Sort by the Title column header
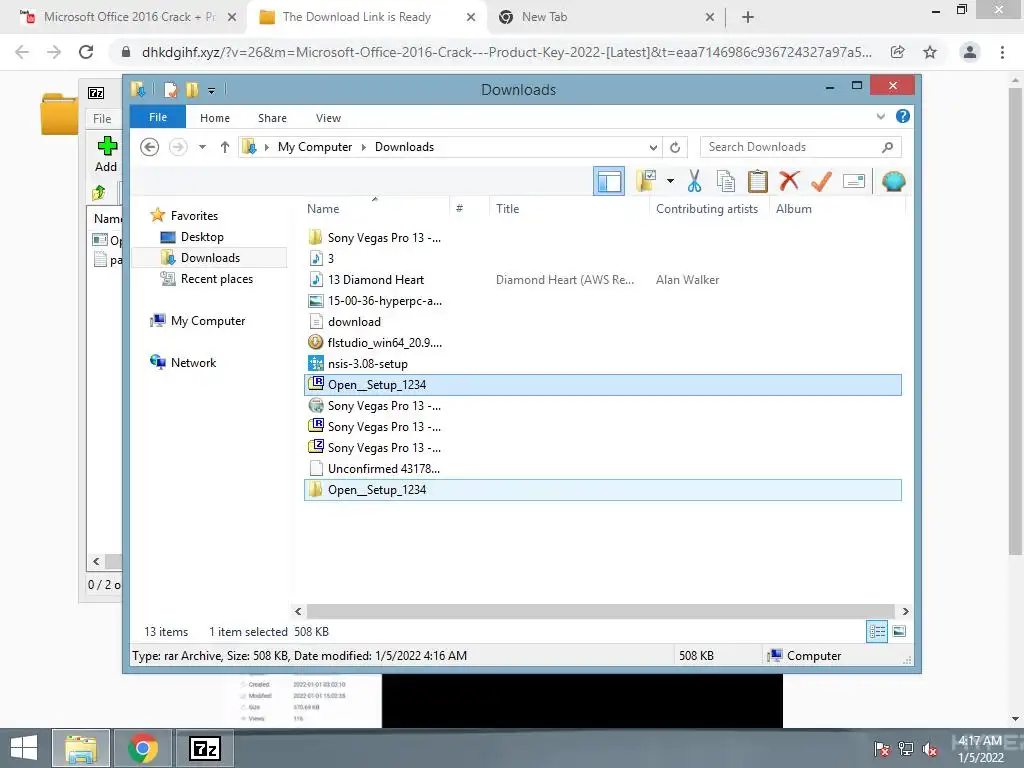This screenshot has width=1024, height=768. click(x=507, y=209)
